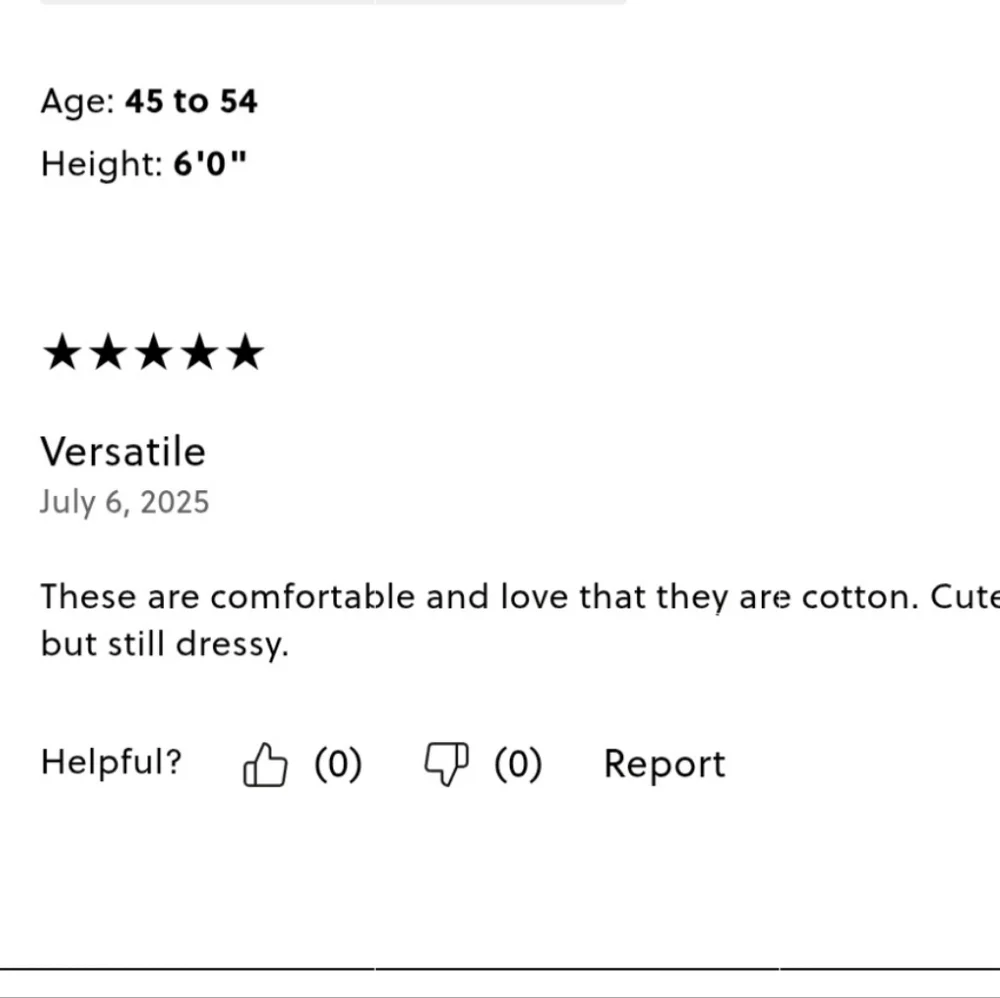Report this Versatile review
This screenshot has width=1000, height=998.
click(665, 764)
